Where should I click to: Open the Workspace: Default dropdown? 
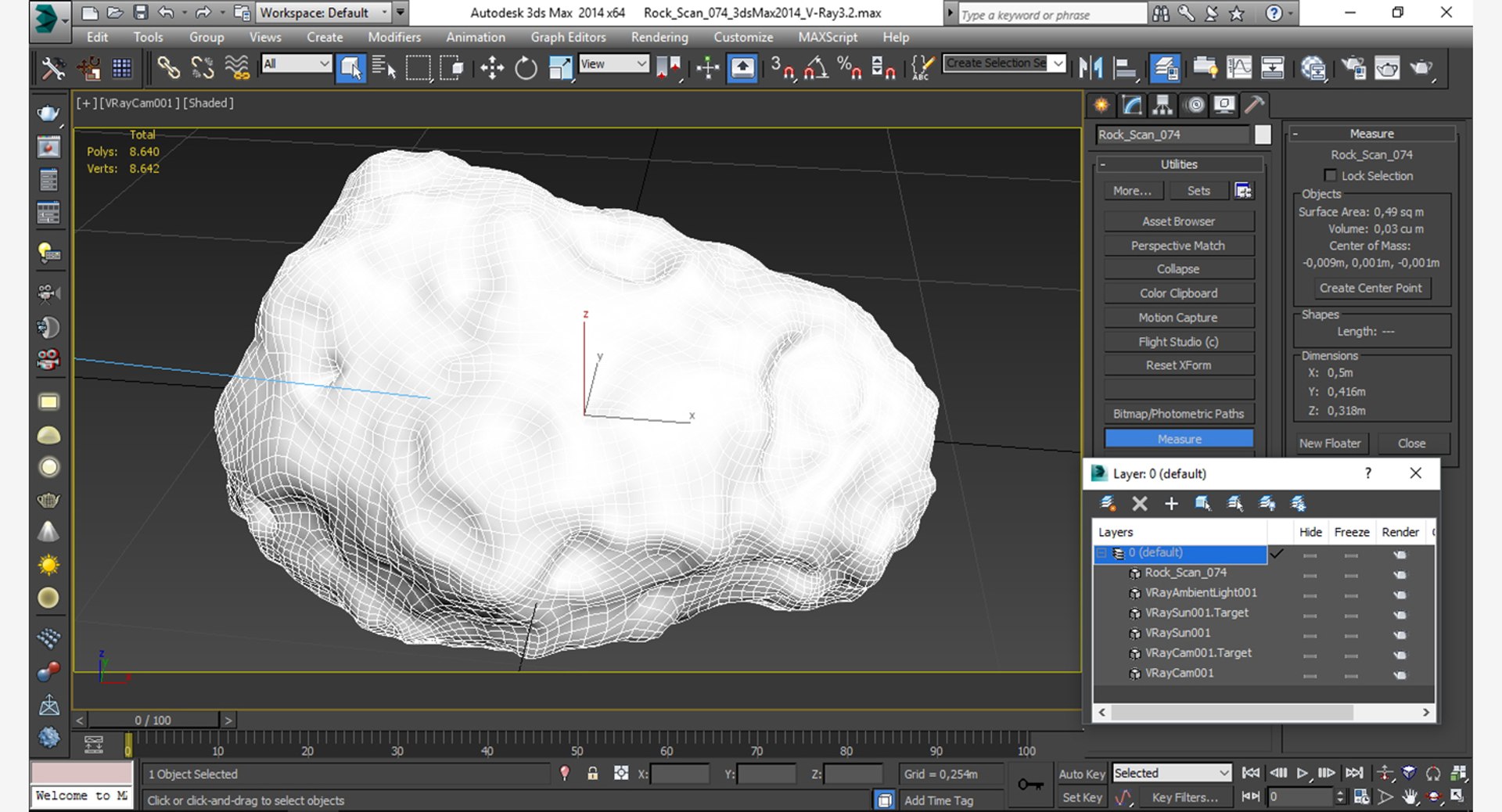click(x=324, y=13)
